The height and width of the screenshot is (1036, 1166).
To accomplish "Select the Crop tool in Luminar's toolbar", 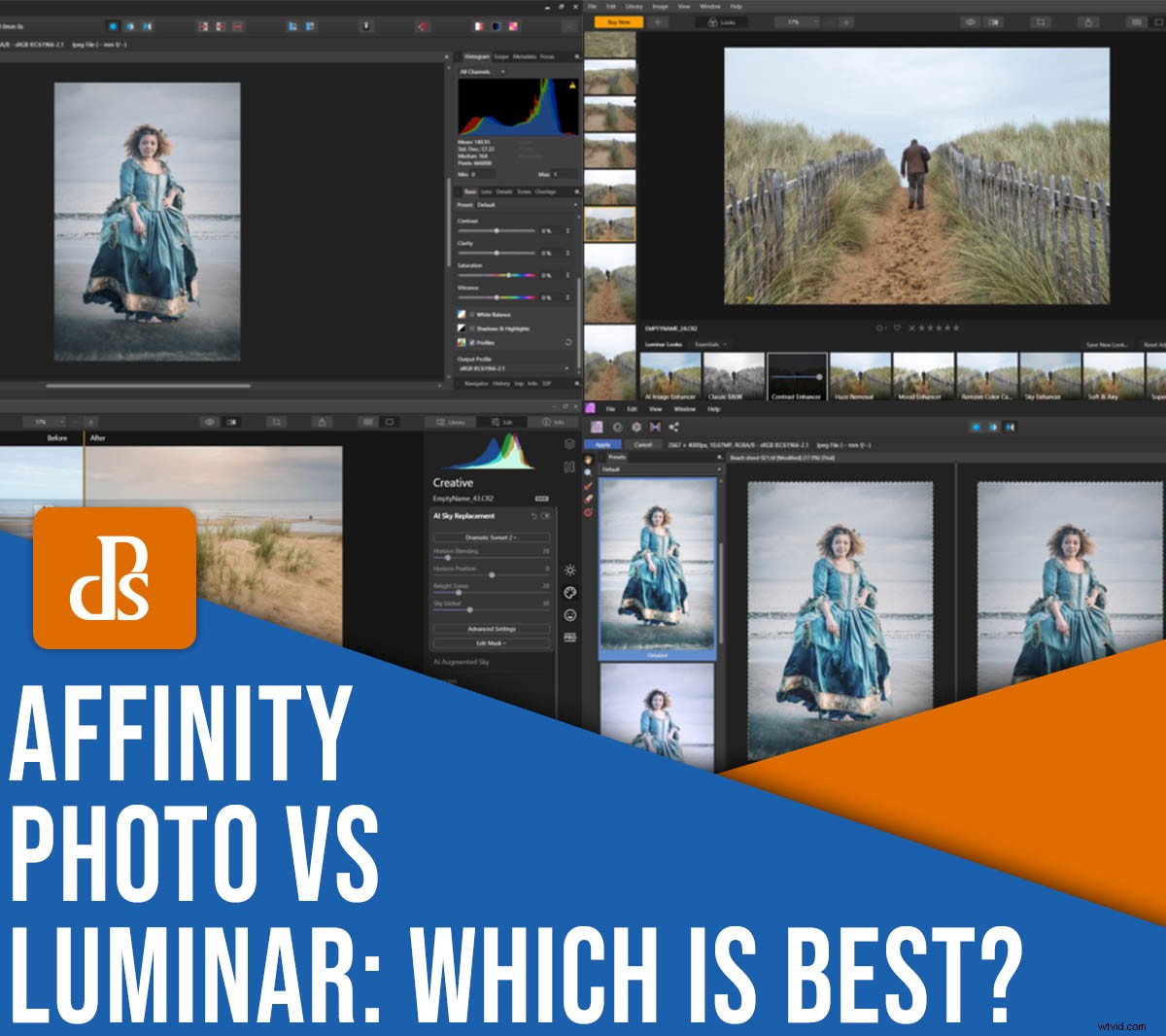I will (x=1041, y=22).
